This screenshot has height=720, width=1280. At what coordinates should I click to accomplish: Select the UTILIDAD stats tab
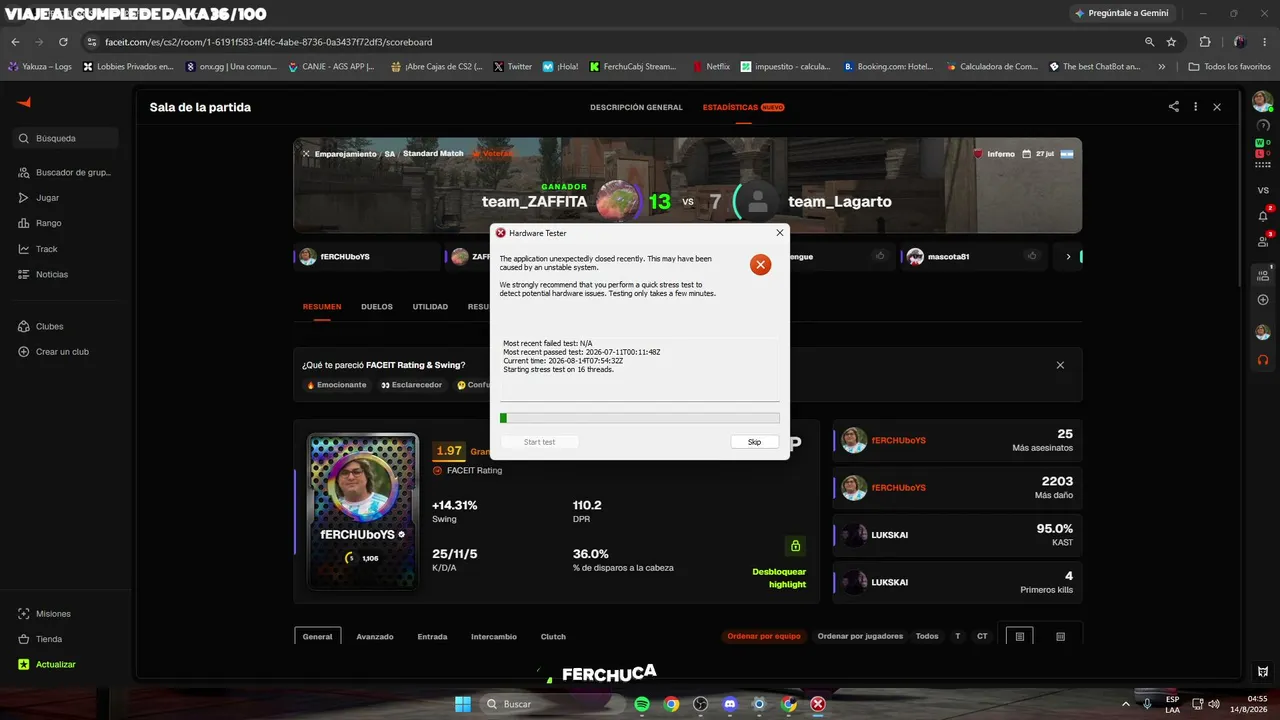430,307
